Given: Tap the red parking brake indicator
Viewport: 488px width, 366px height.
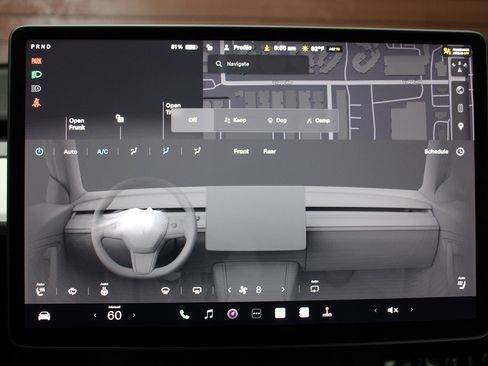Looking at the screenshot, I should (36, 61).
